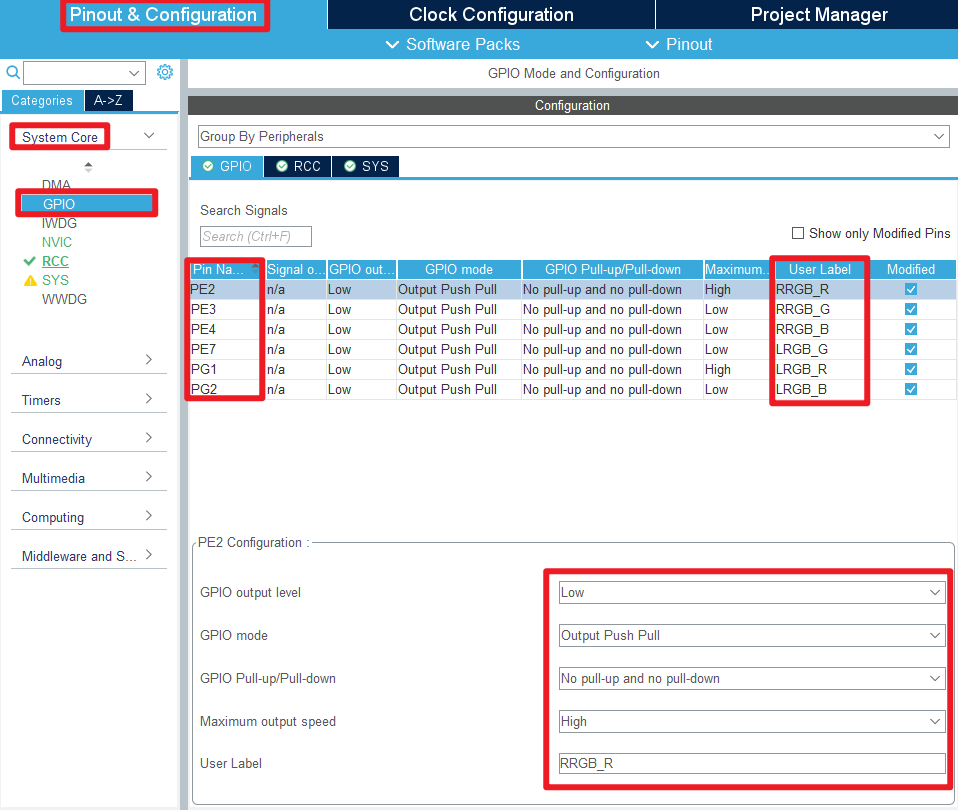958x810 pixels.
Task: Open the Maximum output speed dropdown
Action: (x=752, y=721)
